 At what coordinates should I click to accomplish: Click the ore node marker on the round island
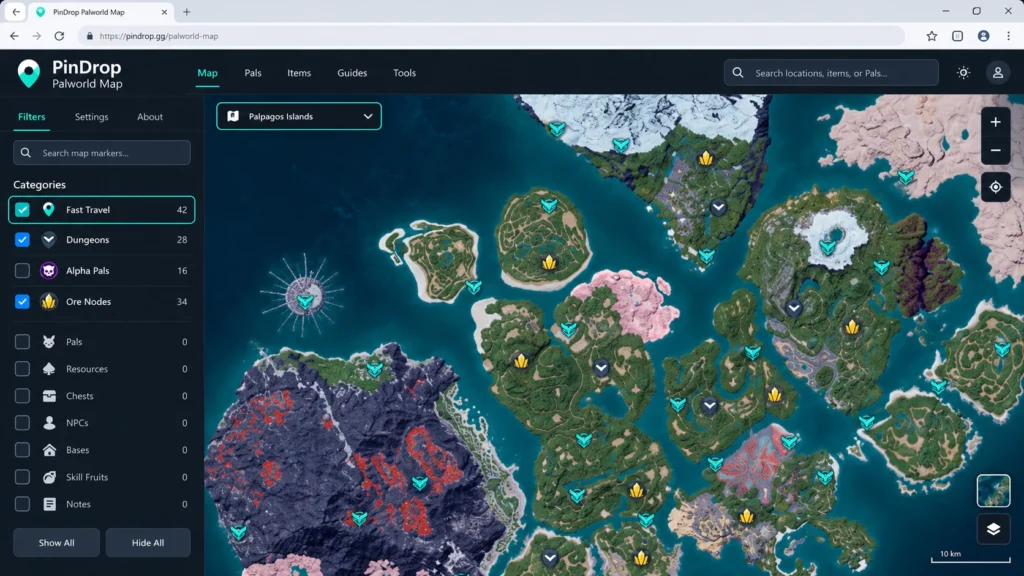[x=549, y=263]
